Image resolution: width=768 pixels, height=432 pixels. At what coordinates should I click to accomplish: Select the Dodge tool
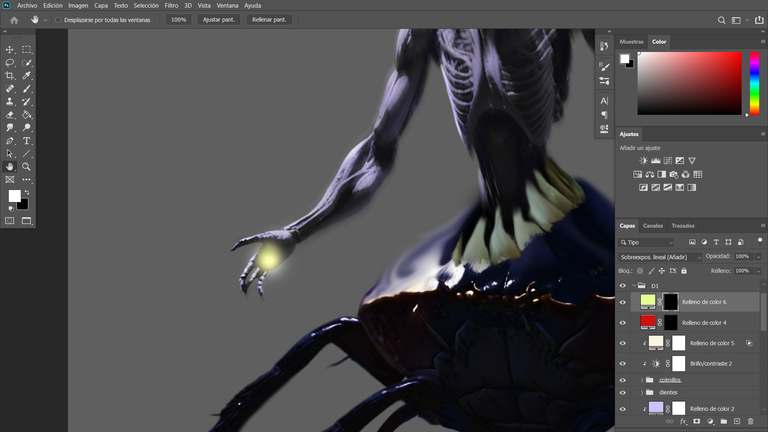26,127
